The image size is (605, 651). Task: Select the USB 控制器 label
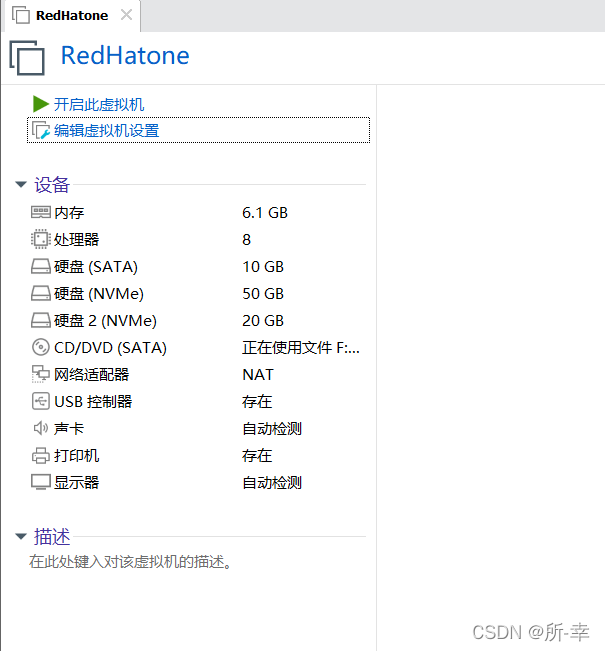pyautogui.click(x=93, y=401)
